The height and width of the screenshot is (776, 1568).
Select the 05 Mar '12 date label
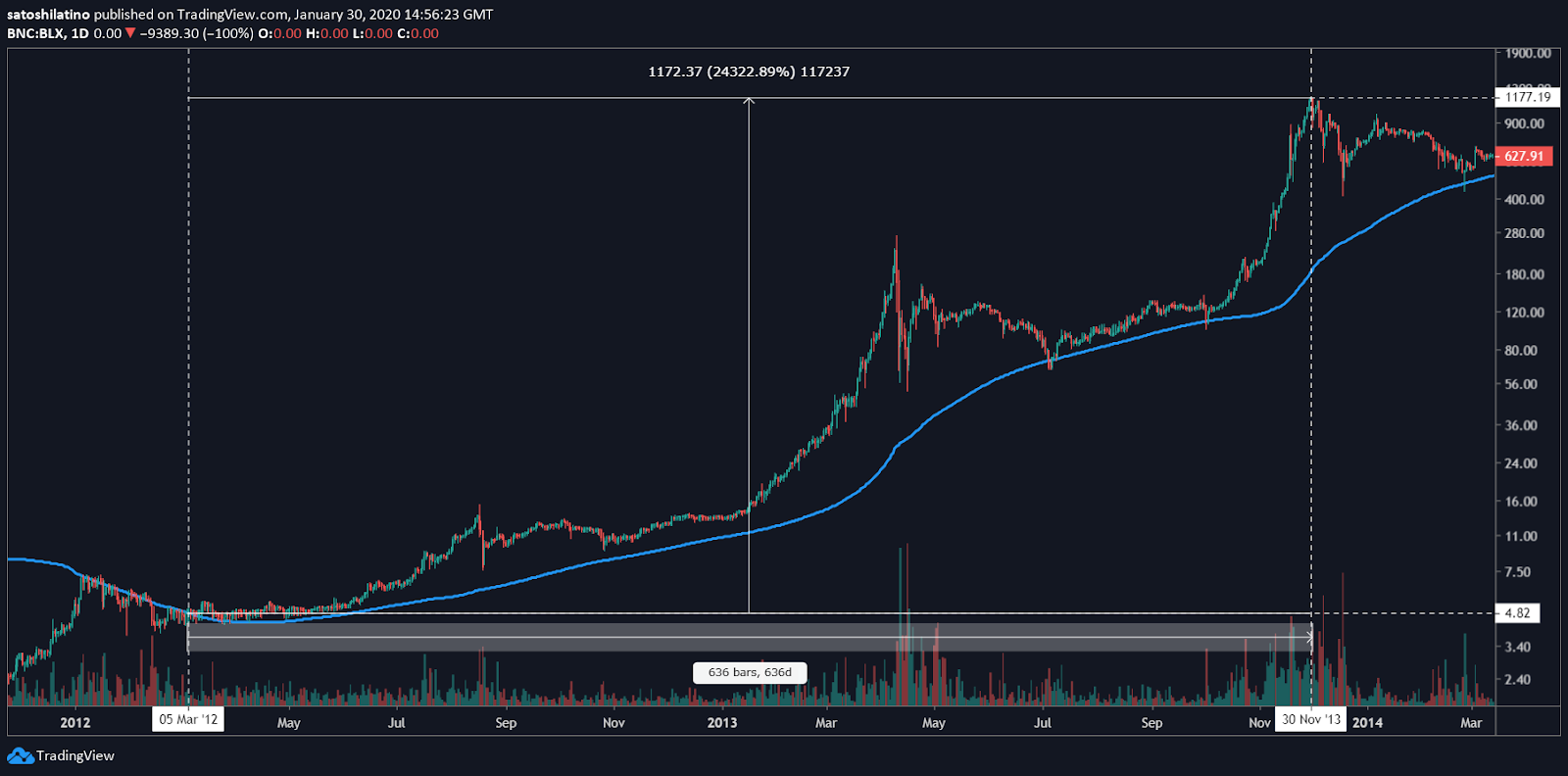(188, 719)
